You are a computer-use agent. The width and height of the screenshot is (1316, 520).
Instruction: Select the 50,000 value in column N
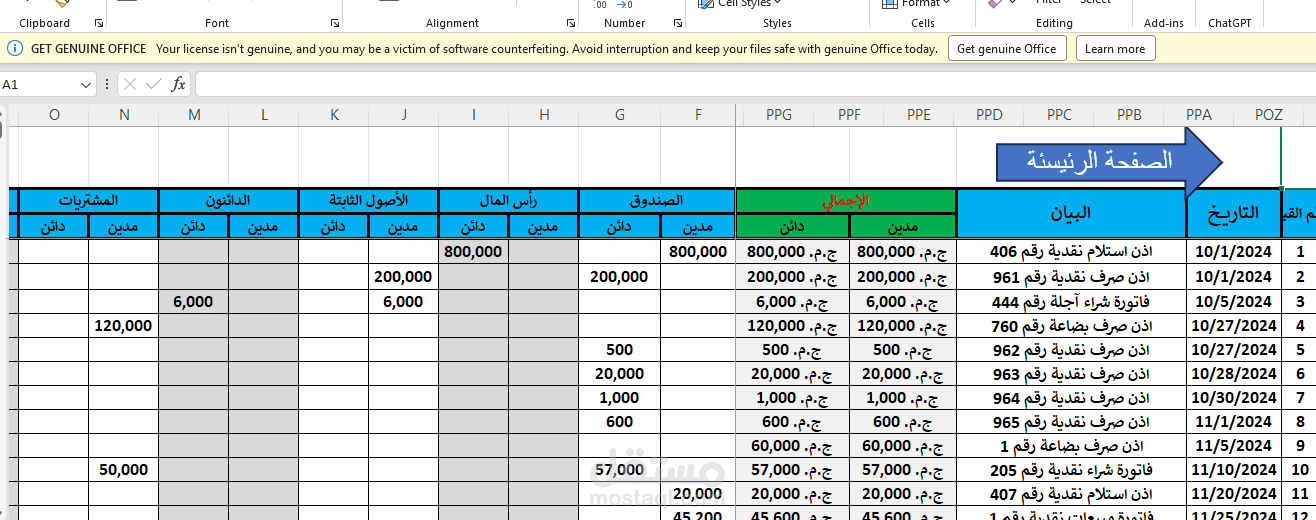124,470
